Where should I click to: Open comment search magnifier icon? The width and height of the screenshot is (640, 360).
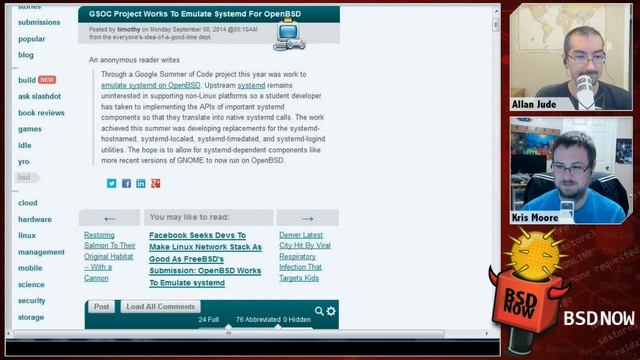[x=319, y=311]
